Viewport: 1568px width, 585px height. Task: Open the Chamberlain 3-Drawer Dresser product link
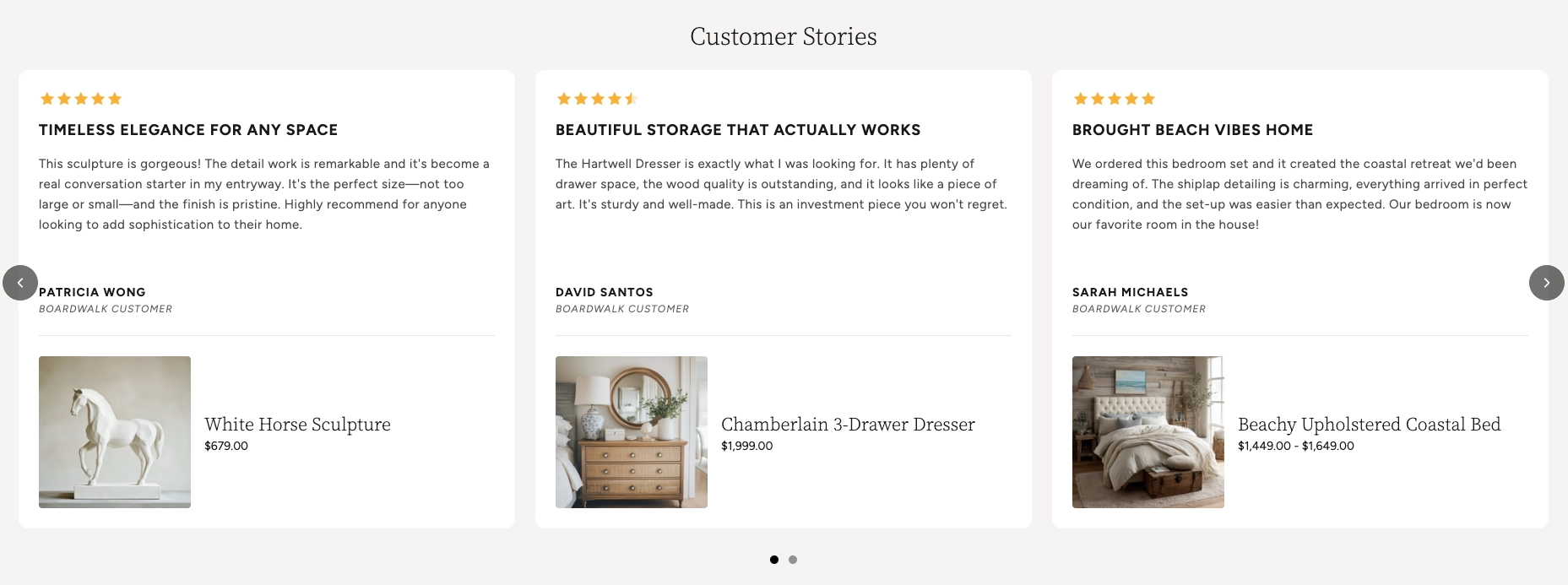(x=848, y=425)
